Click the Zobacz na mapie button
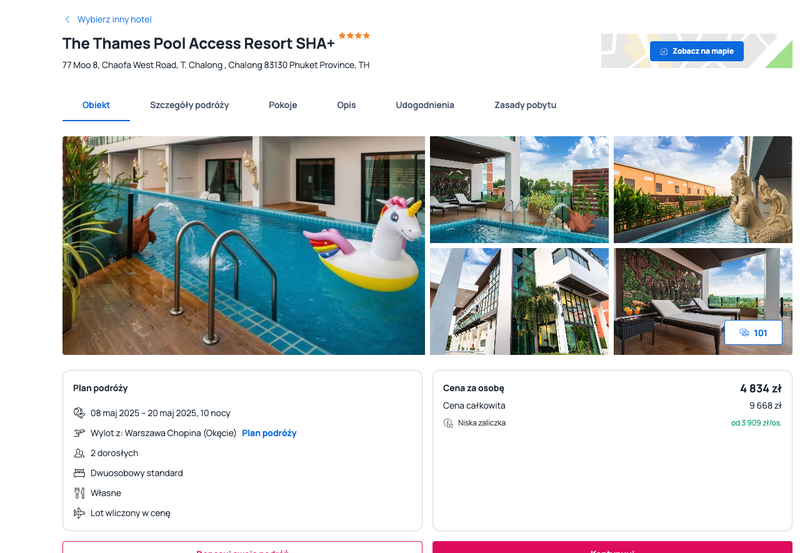The height and width of the screenshot is (553, 800). (x=696, y=51)
